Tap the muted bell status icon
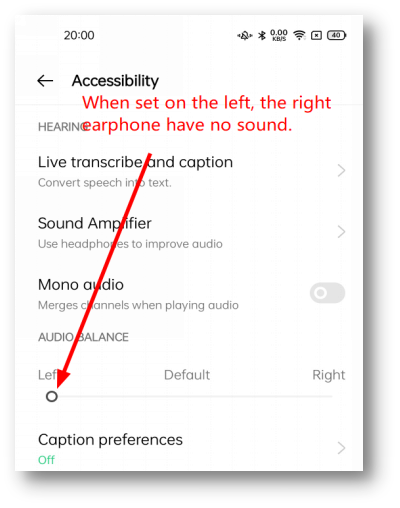Image resolution: width=400 pixels, height=508 pixels. 245,35
